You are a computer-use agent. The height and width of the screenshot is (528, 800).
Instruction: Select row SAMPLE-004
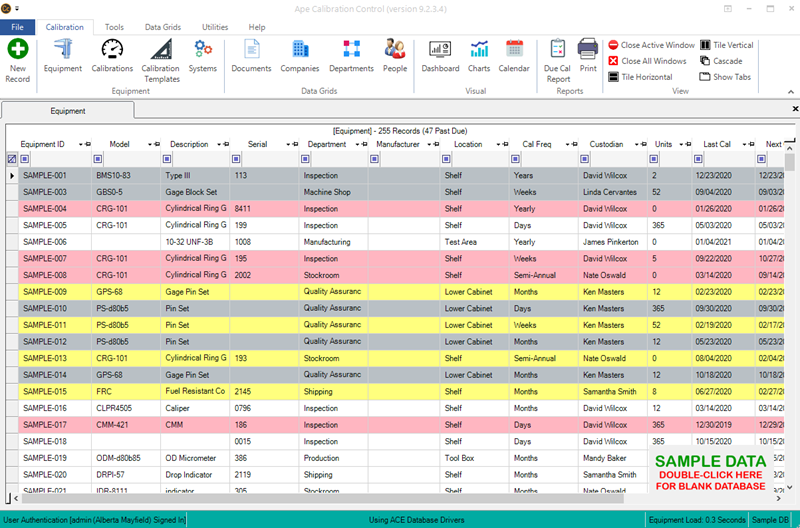point(401,209)
